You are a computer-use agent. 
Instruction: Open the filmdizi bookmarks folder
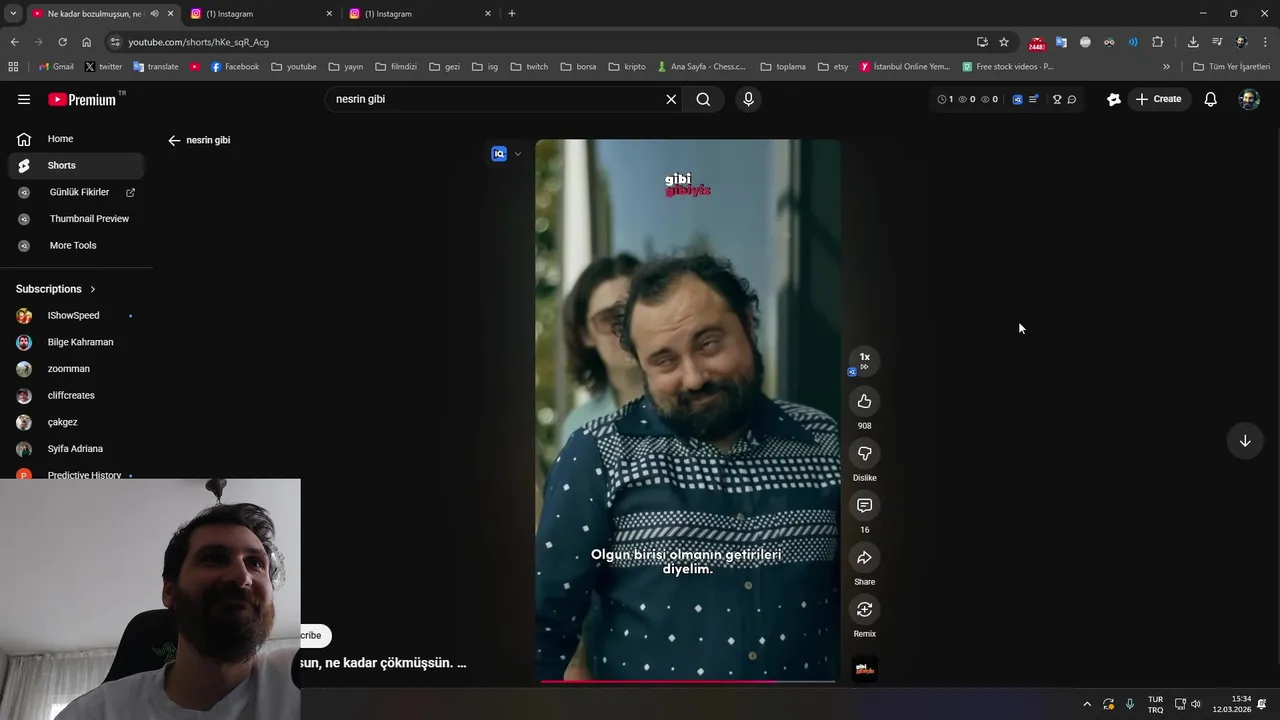(x=396, y=67)
